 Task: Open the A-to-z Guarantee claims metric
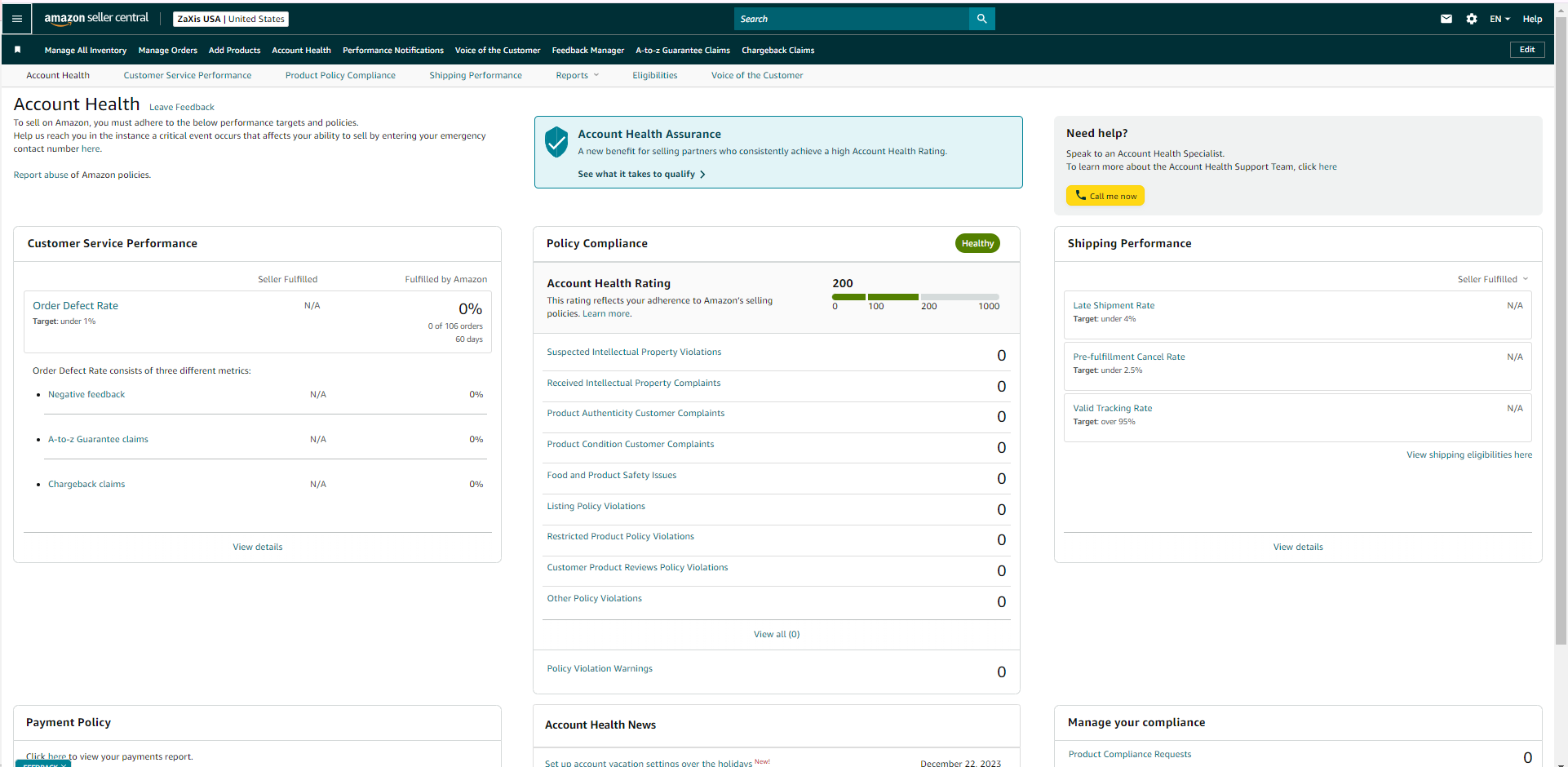click(98, 439)
